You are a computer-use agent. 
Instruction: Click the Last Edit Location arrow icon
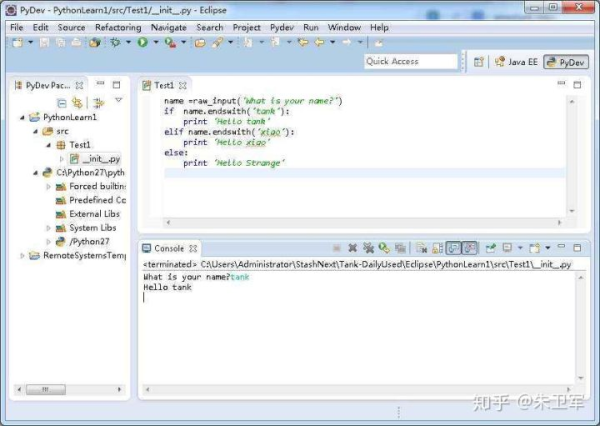(x=303, y=42)
